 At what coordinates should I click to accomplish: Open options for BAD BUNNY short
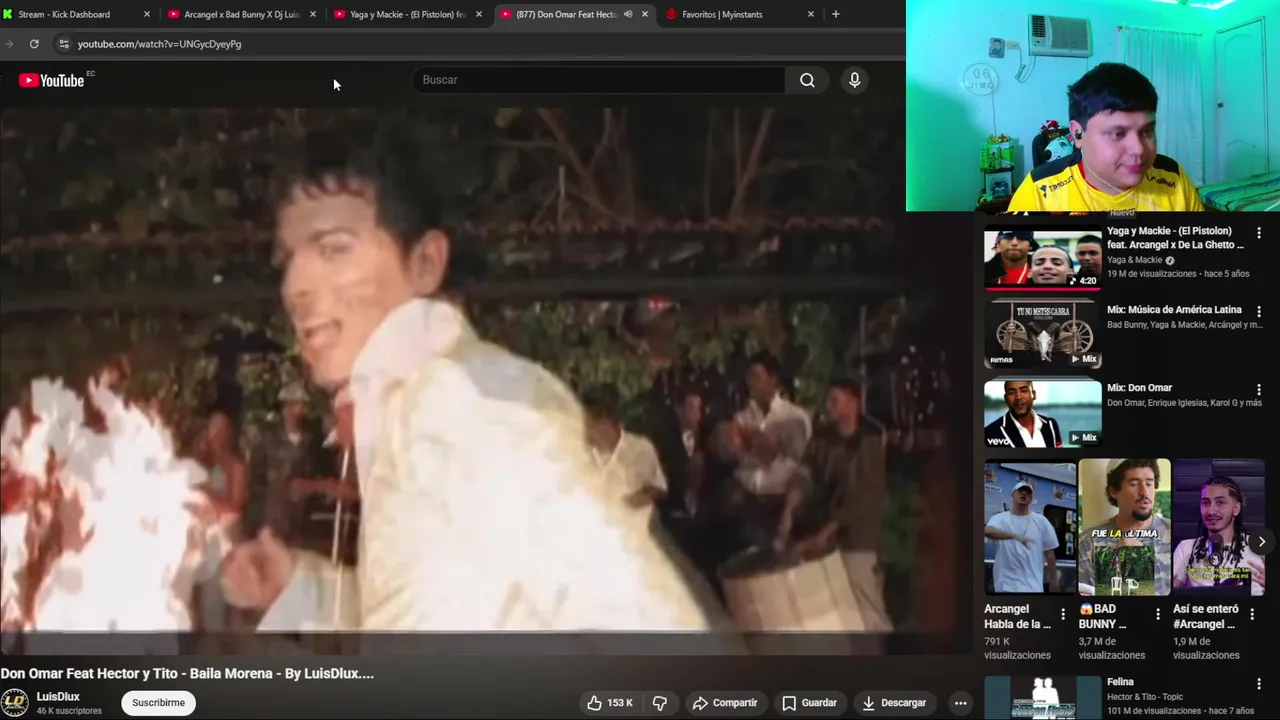tap(1158, 614)
